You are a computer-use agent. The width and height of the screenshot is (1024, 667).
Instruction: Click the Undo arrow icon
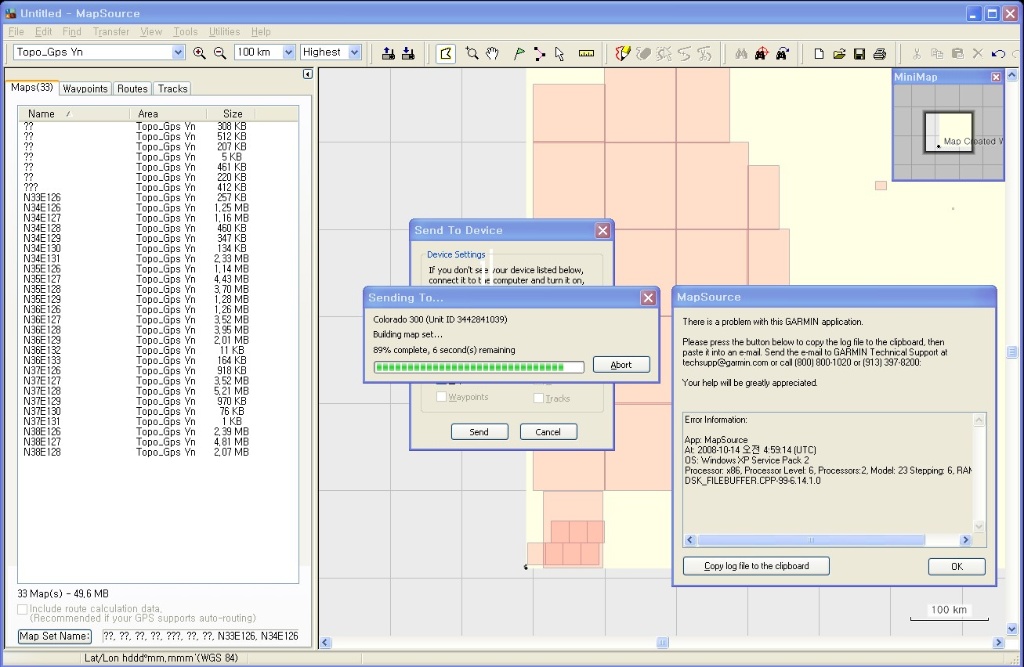pos(998,54)
